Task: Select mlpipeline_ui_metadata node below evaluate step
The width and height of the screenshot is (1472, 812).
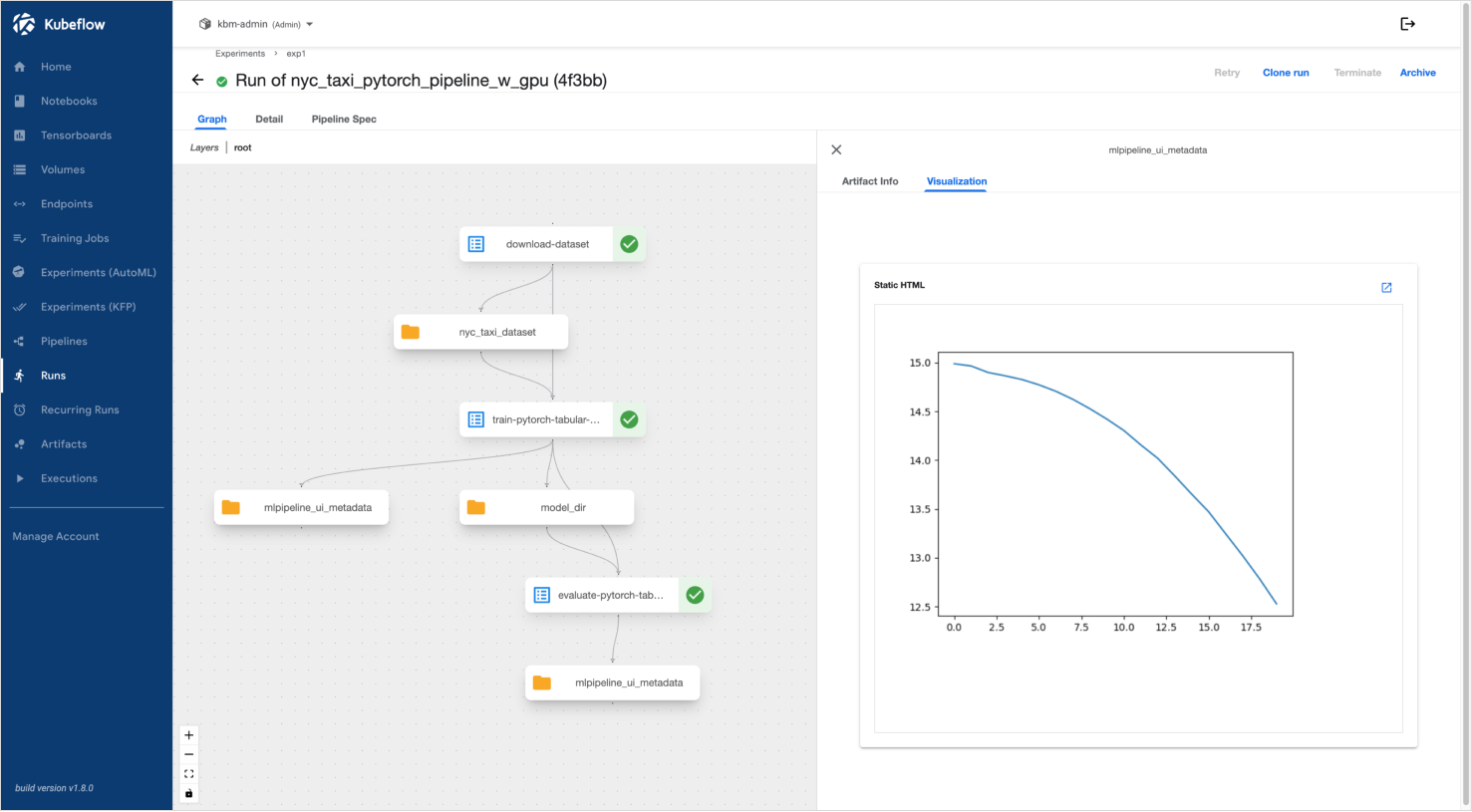Action: 612,682
